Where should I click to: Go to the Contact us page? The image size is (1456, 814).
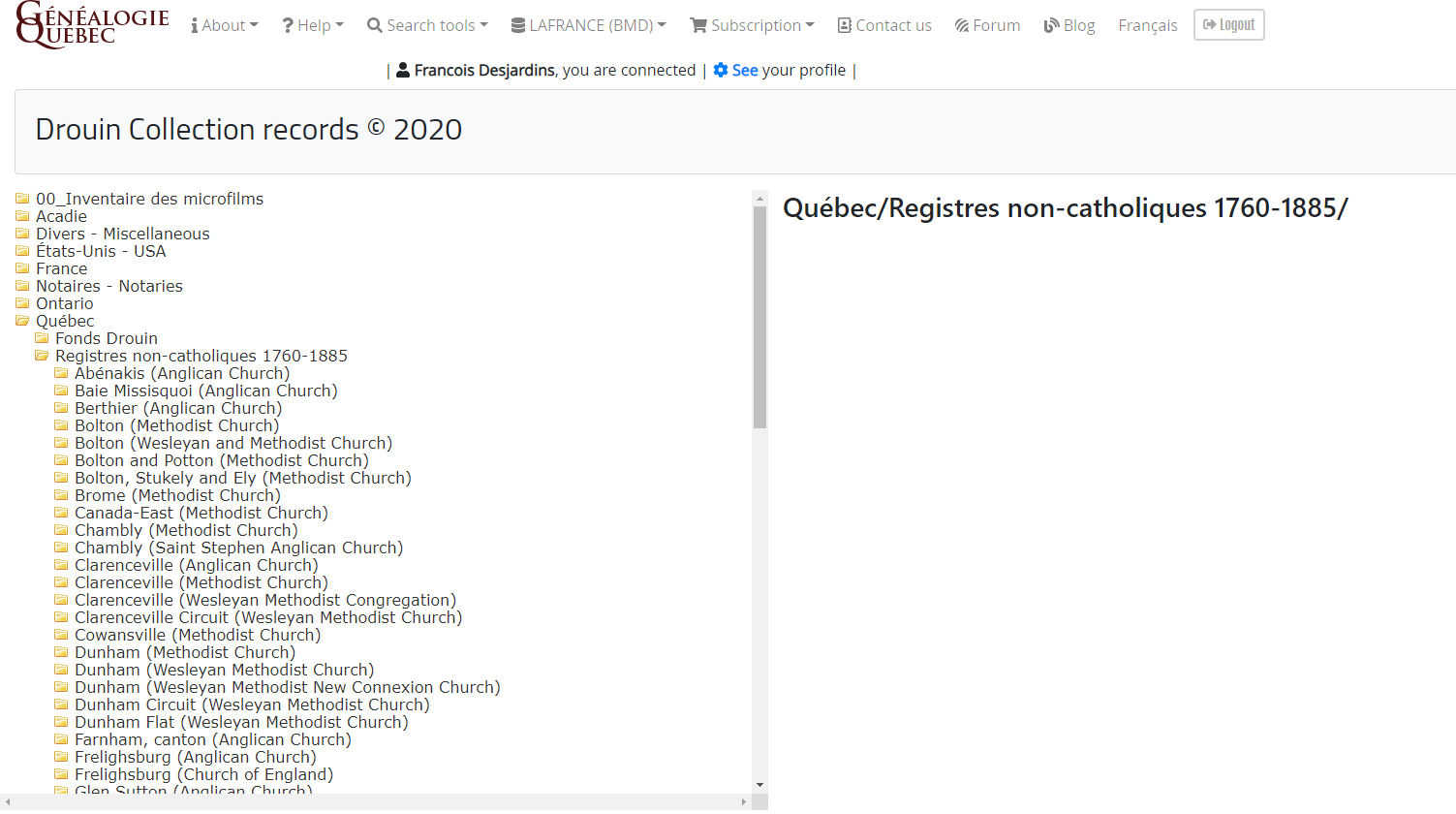click(884, 25)
